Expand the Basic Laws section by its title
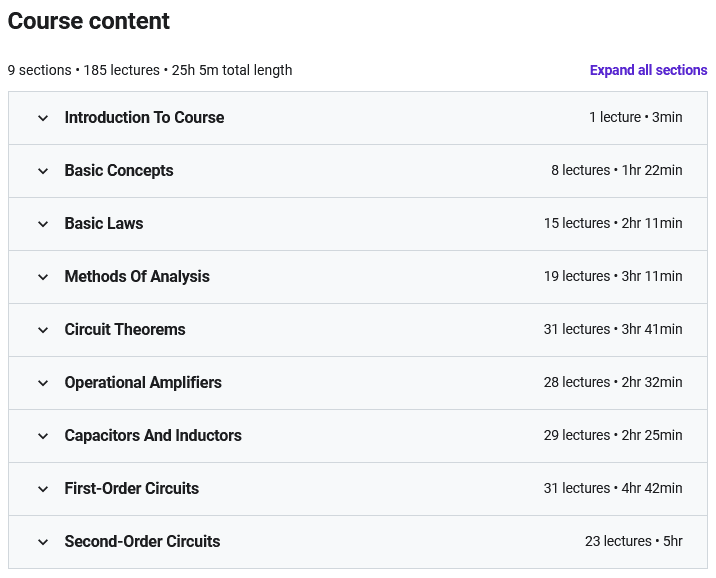Viewport: 716px width, 578px height. click(x=104, y=224)
